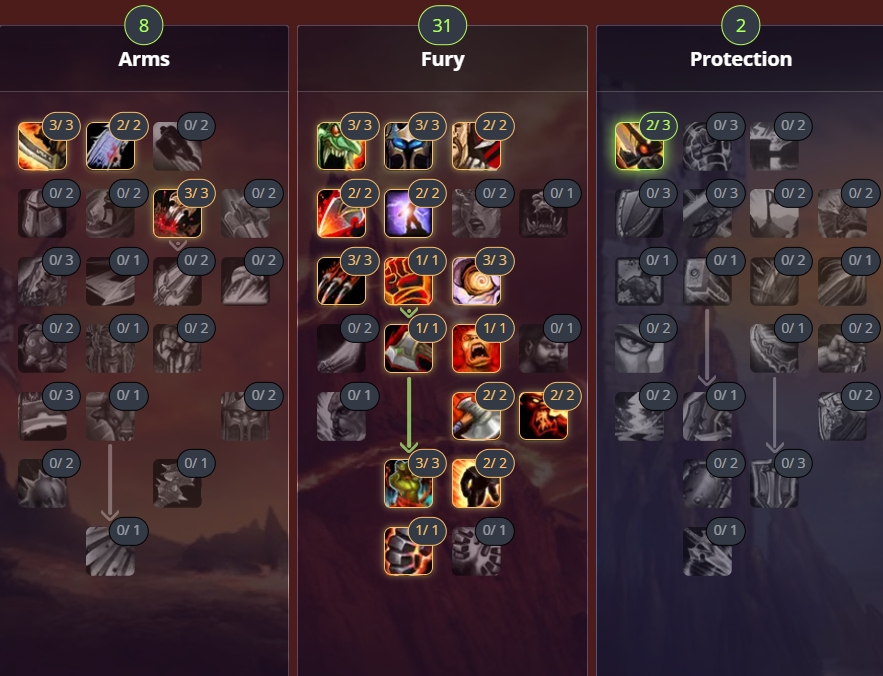Viewport: 883px width, 676px height.
Task: Choose the Shockwave talent at the bottom of the Protection tree
Action: coord(707,551)
